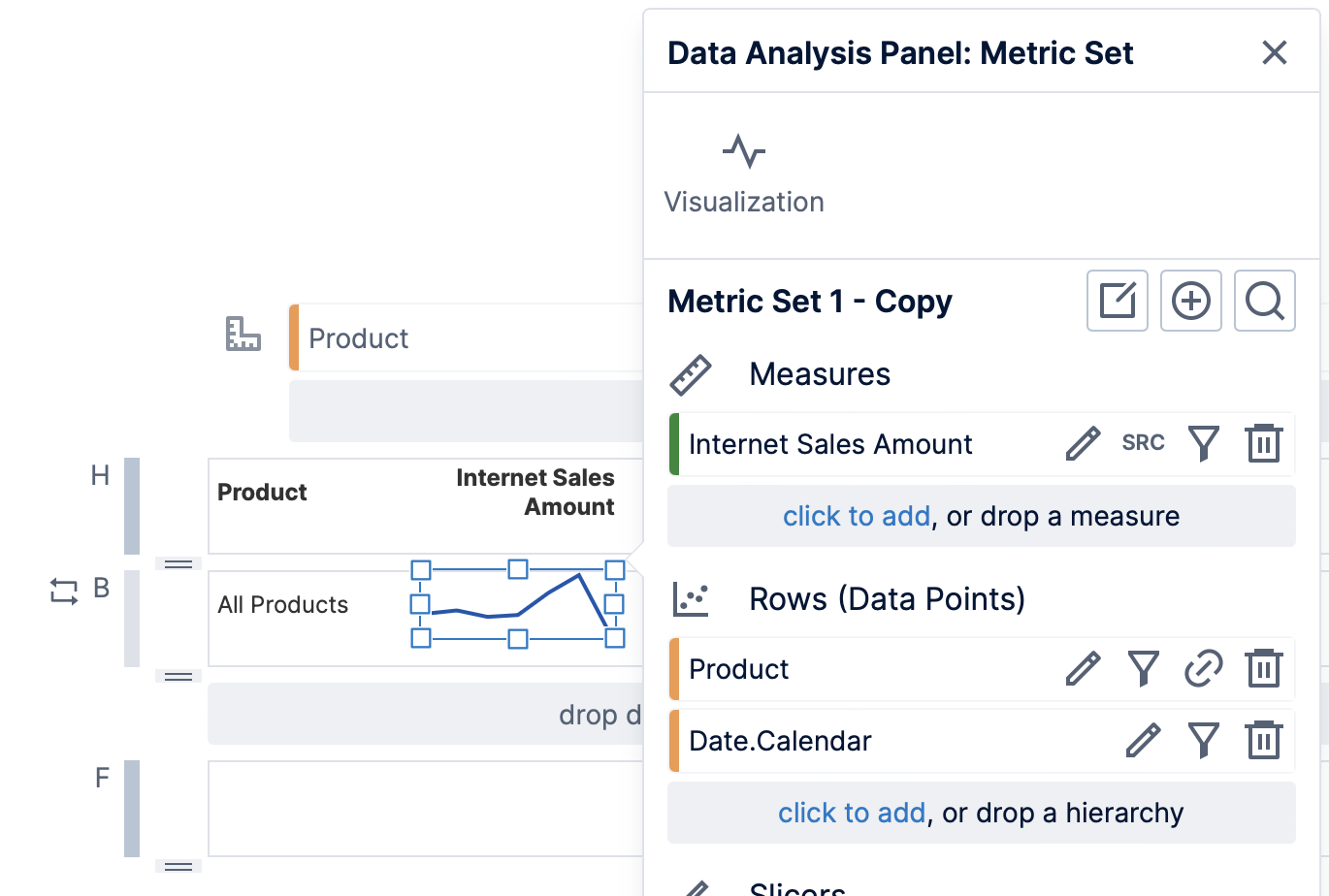This screenshot has width=1329, height=896.
Task: Filter the Date.Calendar hierarchy
Action: [1204, 741]
